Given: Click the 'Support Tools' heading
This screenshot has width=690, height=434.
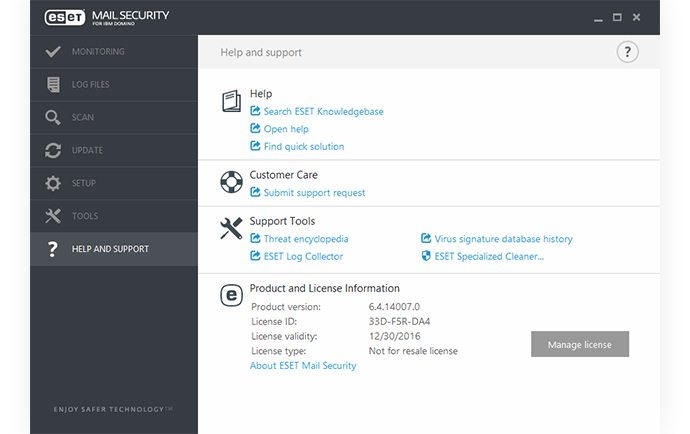Looking at the screenshot, I should pos(283,221).
